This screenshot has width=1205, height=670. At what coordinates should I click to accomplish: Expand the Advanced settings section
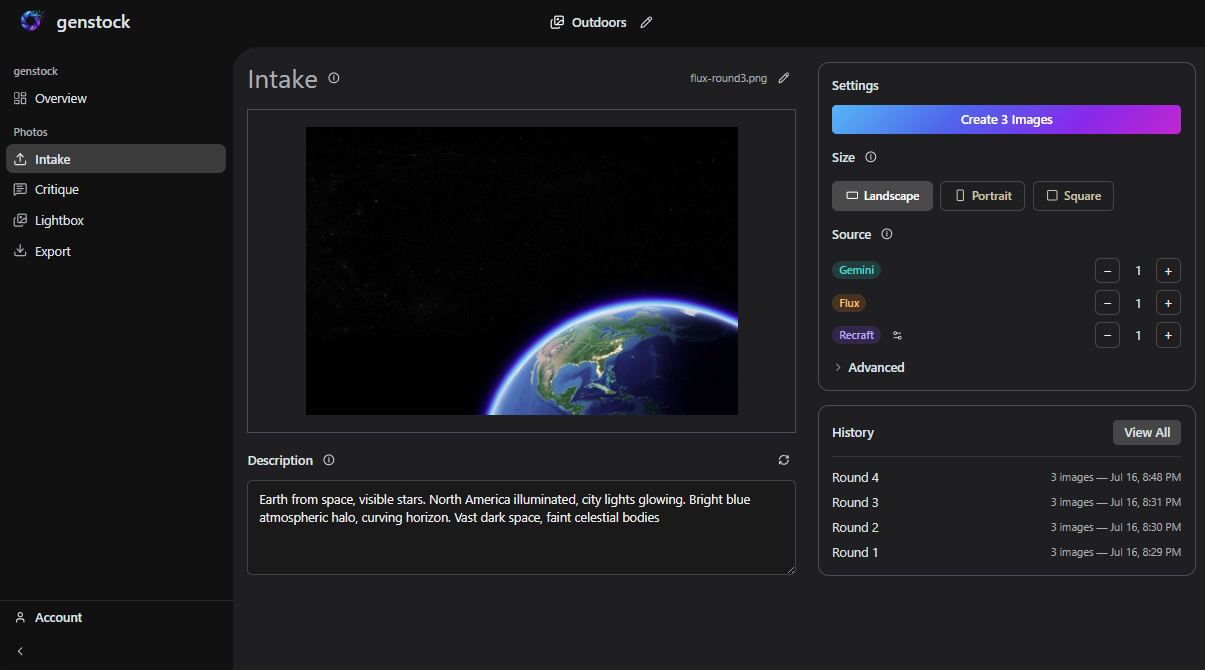click(x=869, y=367)
